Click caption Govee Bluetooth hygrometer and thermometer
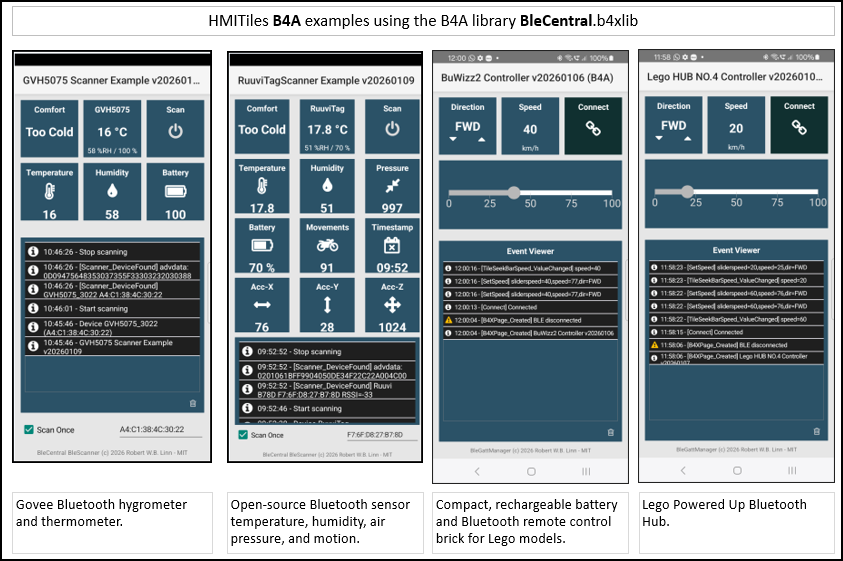The width and height of the screenshot is (843, 561). (x=101, y=513)
